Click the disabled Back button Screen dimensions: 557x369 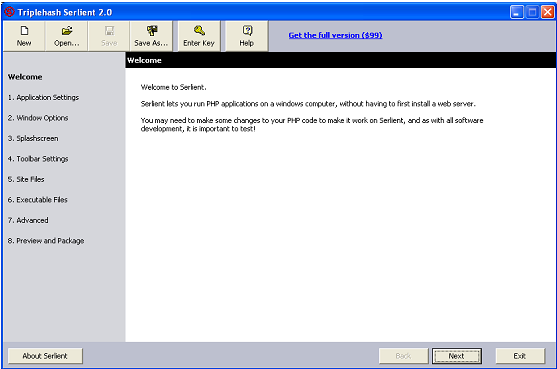tap(404, 356)
